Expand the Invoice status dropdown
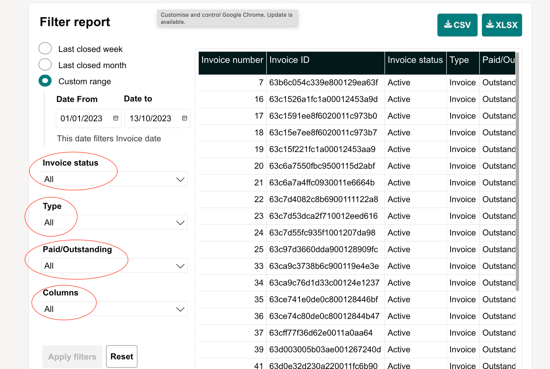 tap(114, 179)
